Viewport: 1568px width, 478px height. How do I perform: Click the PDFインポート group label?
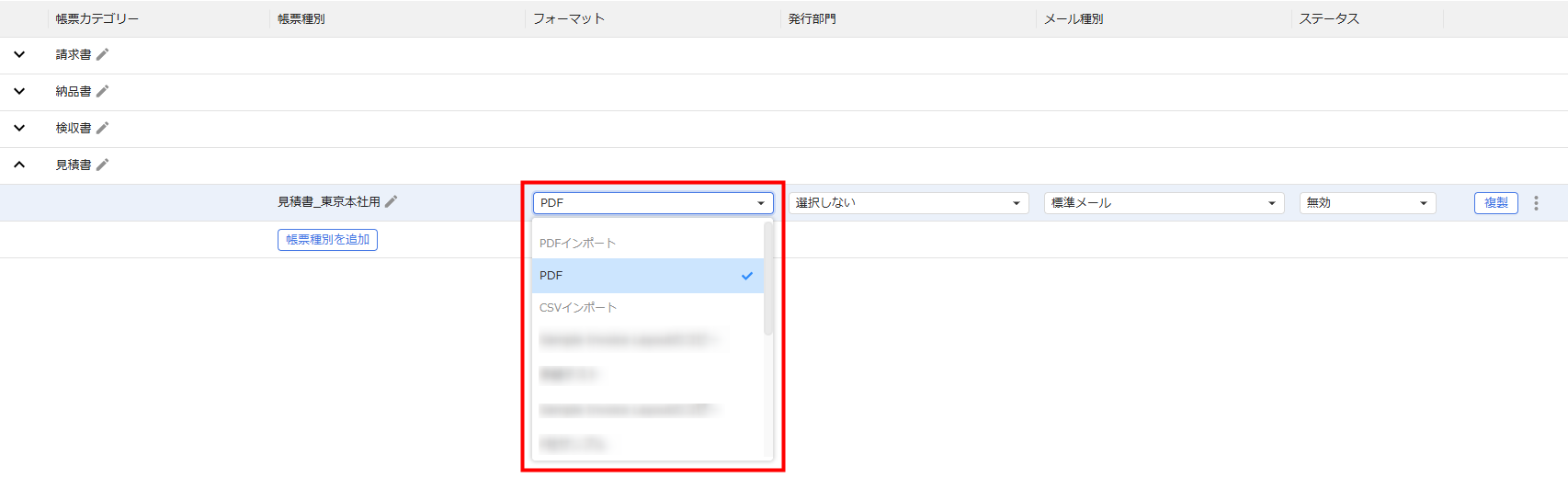tap(577, 244)
